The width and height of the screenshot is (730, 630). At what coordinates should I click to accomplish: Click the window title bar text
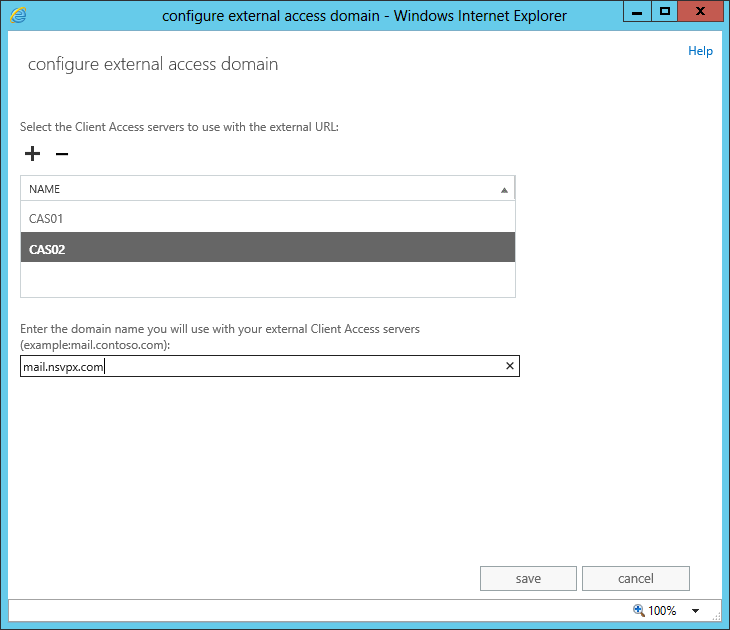(x=364, y=16)
